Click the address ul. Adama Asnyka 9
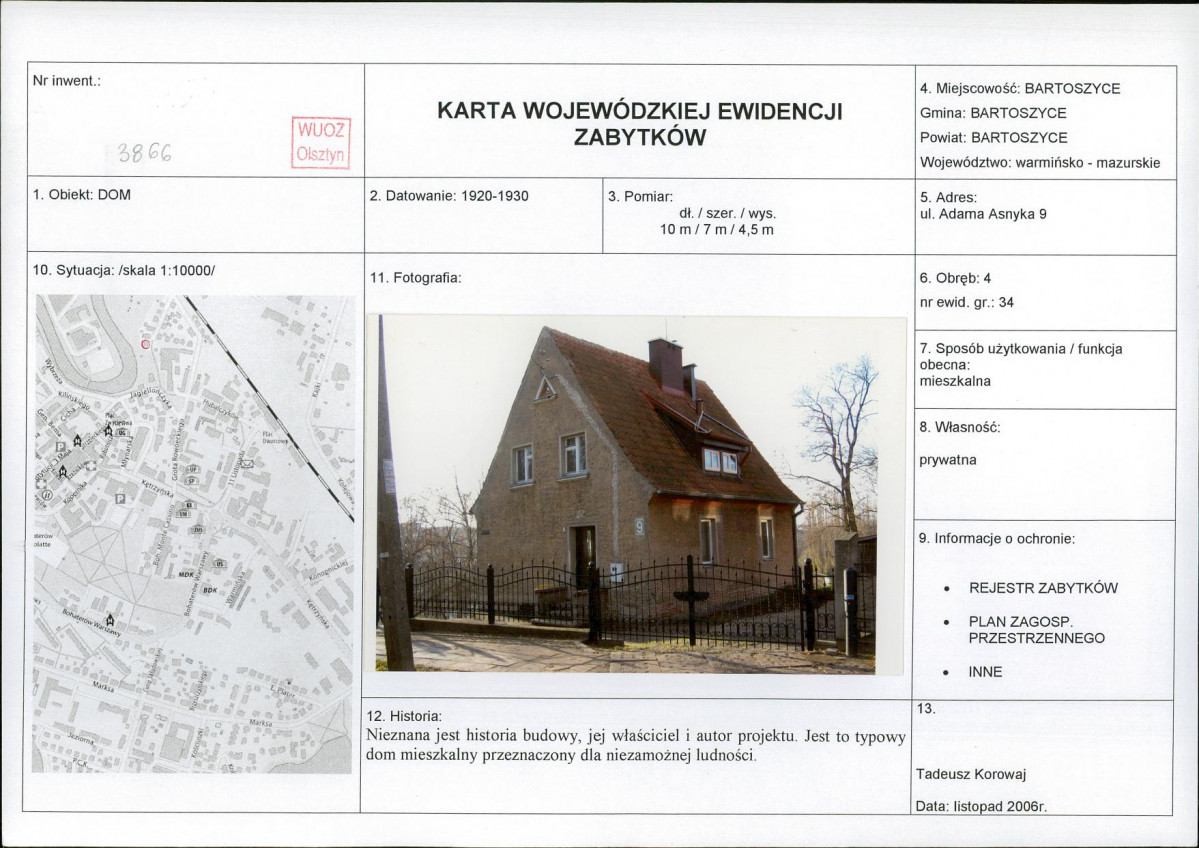 [x=983, y=214]
